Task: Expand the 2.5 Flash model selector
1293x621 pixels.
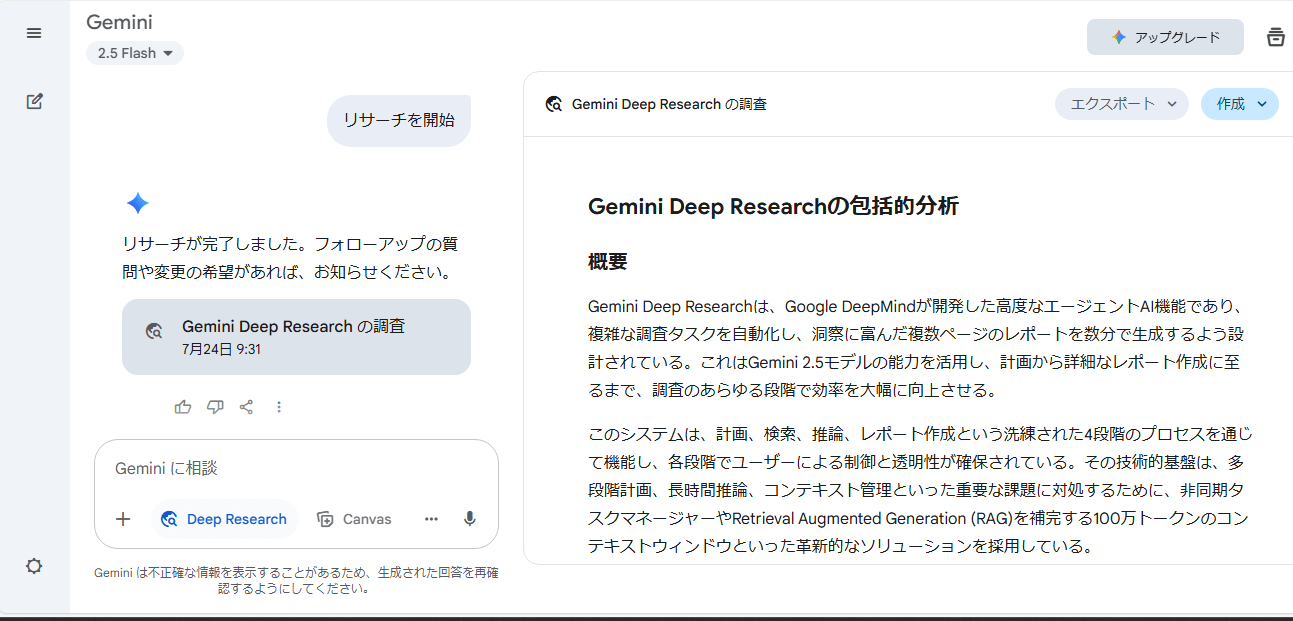Action: (x=135, y=53)
